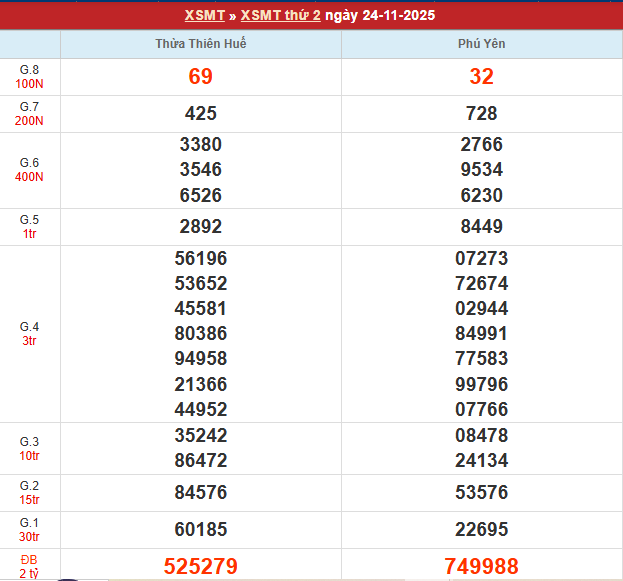The image size is (623, 581).
Task: Select the number 22695
Action: tap(482, 529)
